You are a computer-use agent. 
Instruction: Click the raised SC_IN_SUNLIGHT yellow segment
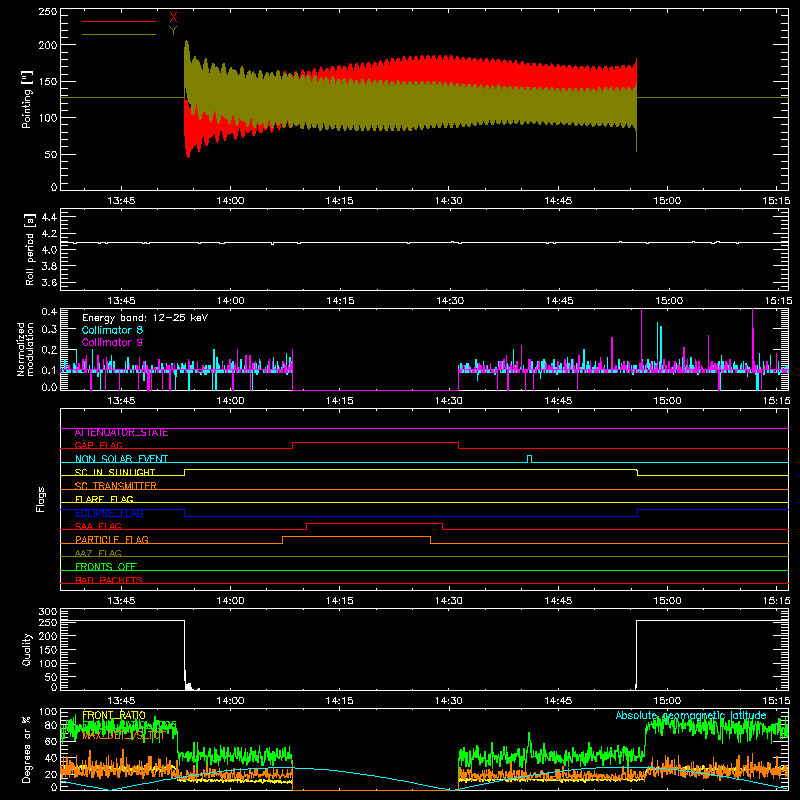[x=411, y=469]
